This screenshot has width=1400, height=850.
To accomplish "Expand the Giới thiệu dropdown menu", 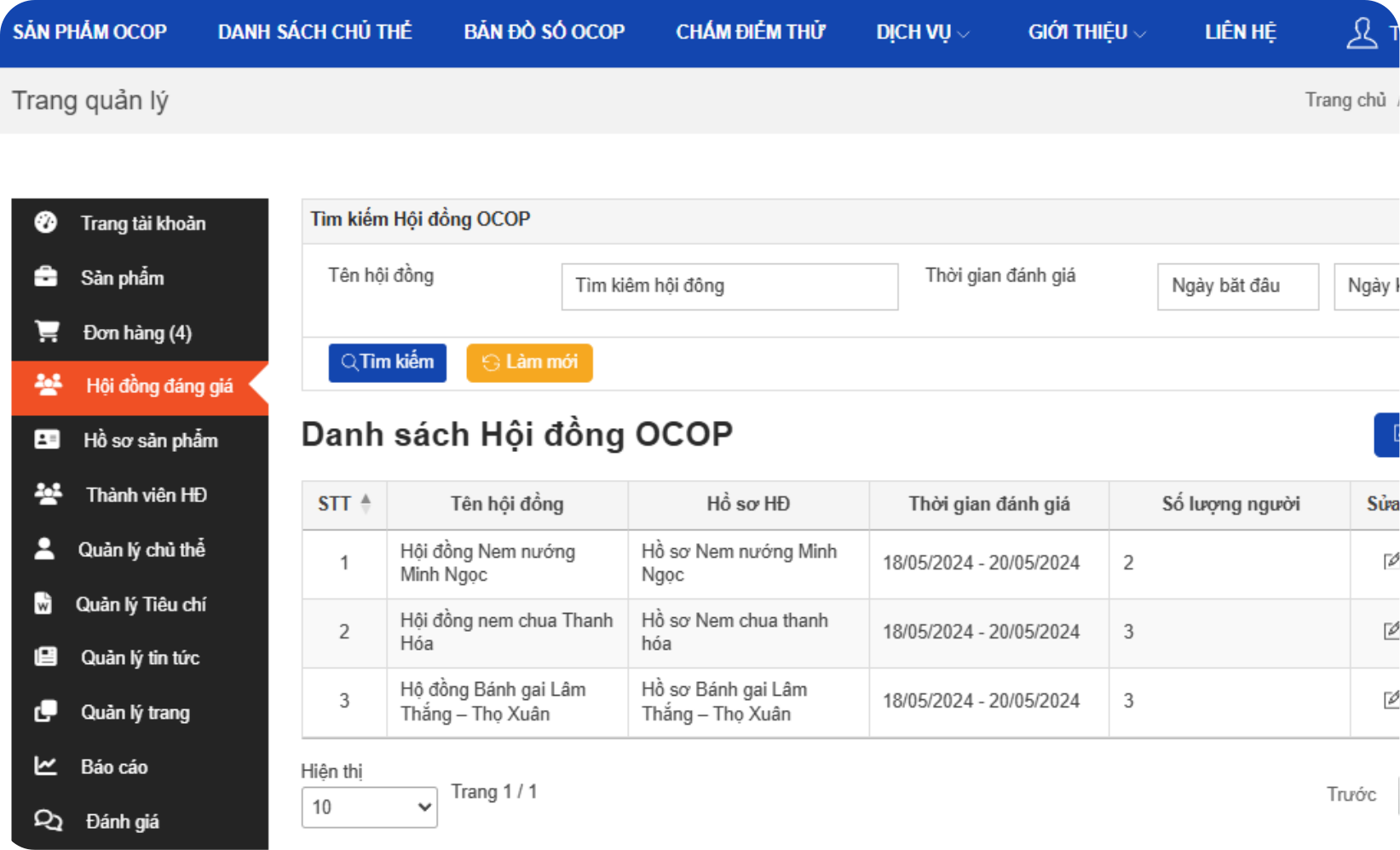I will click(x=1085, y=32).
